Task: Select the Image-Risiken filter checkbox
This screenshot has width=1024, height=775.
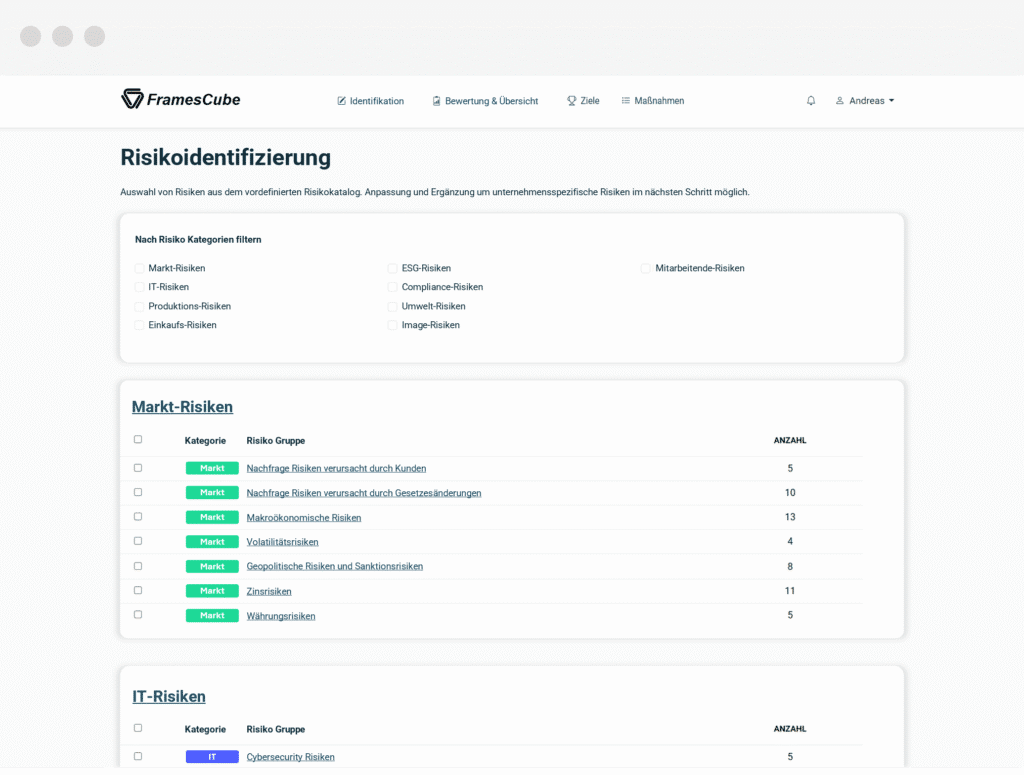Action: click(x=392, y=325)
